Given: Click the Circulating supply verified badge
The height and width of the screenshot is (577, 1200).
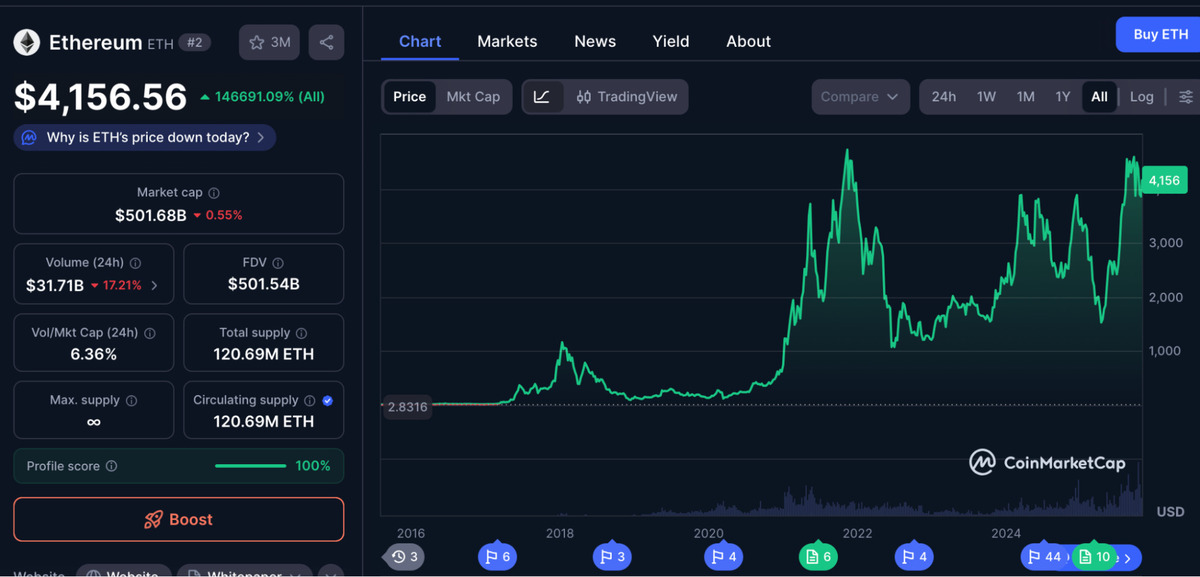Looking at the screenshot, I should pos(328,400).
